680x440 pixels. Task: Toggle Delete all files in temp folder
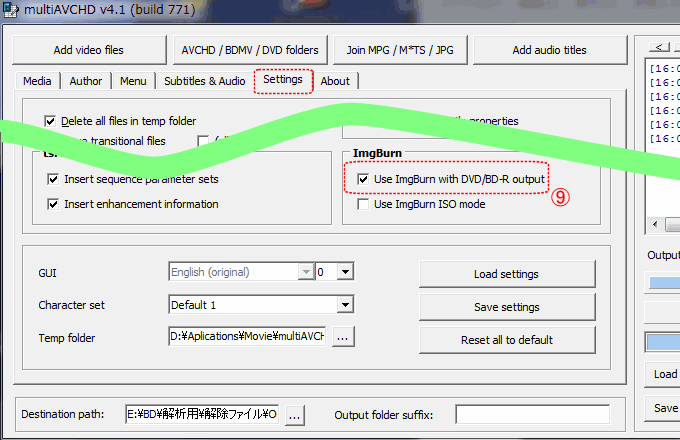(x=51, y=121)
